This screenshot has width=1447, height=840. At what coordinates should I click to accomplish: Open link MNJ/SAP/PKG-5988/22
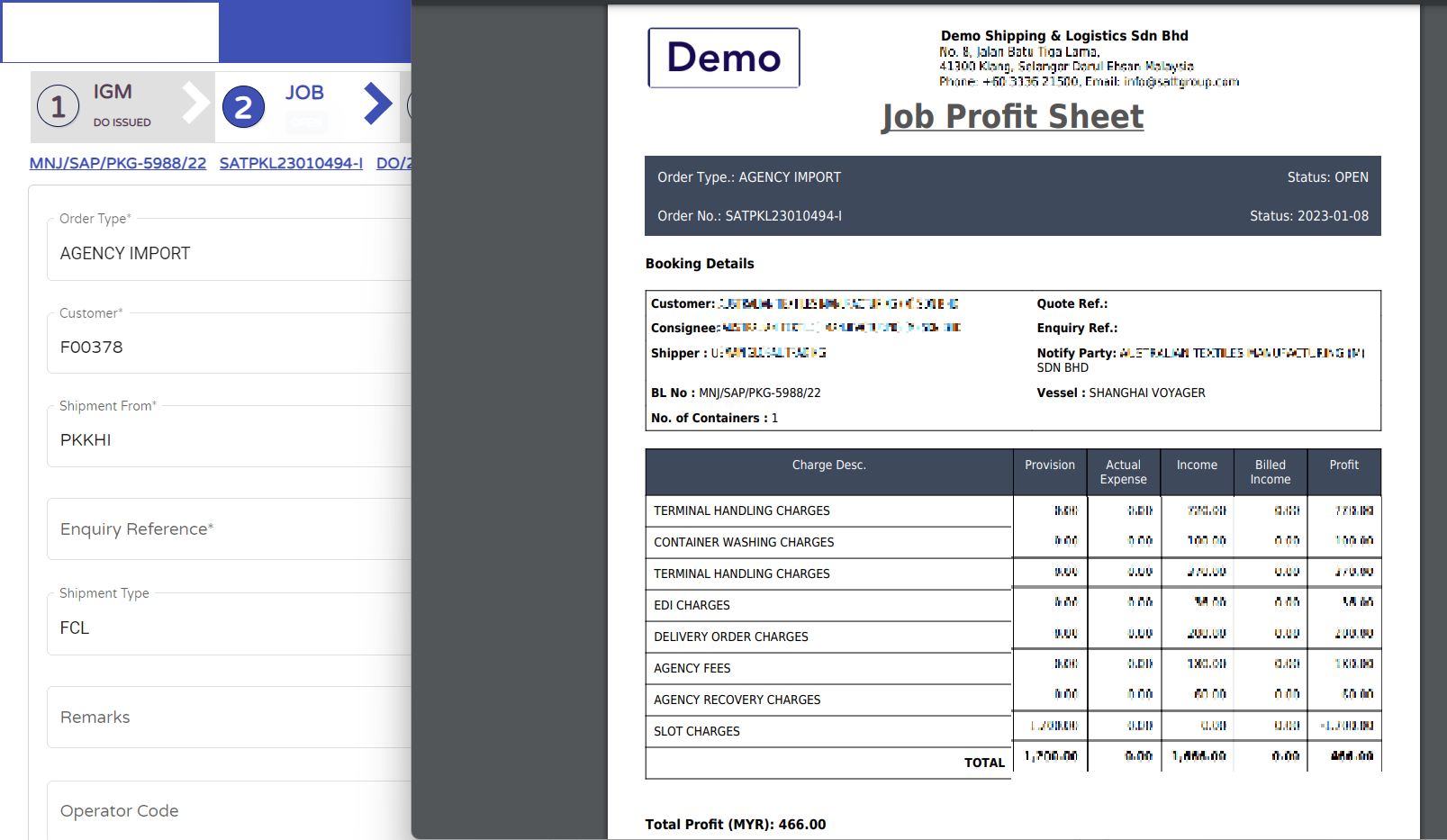(x=118, y=163)
